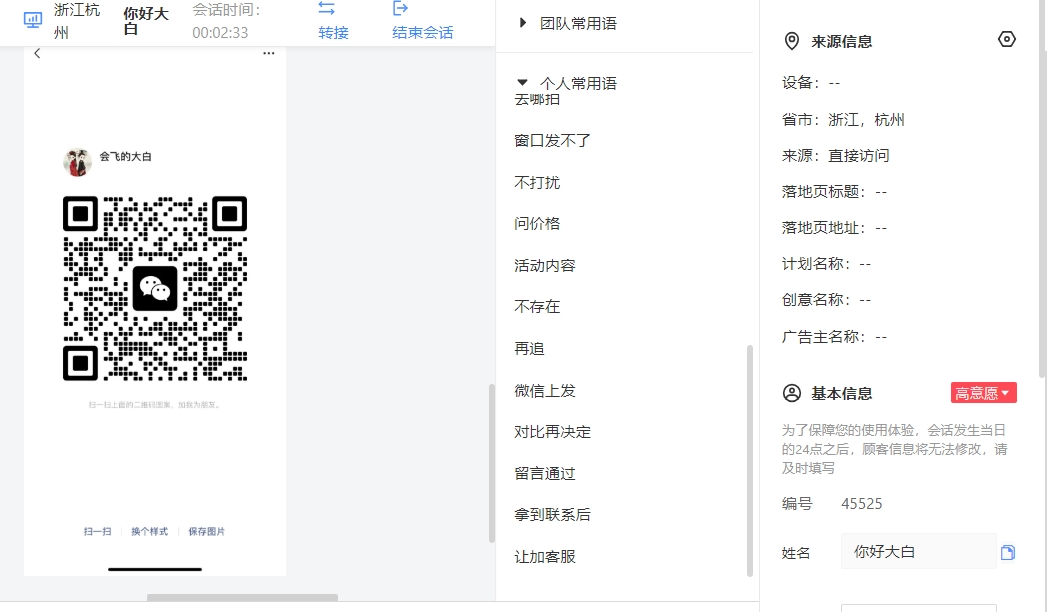Click the quick phrases list vertical scrollbar

click(750, 461)
